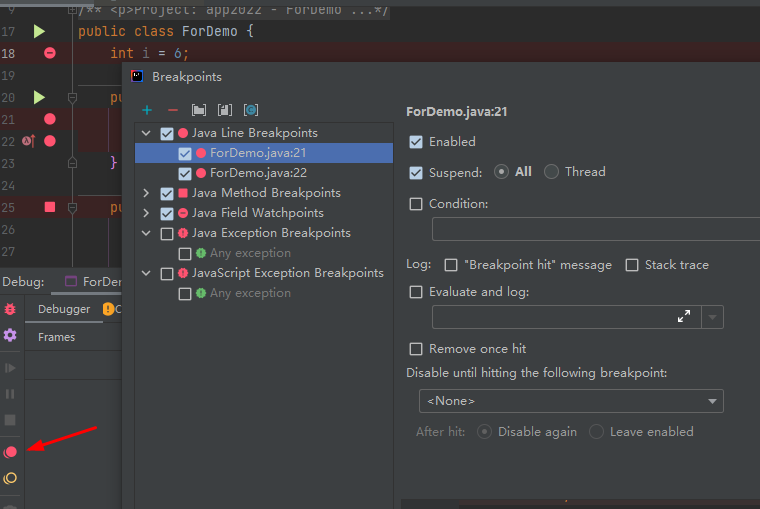Toggle the Suspend checkbox
760x509 pixels.
(x=416, y=173)
